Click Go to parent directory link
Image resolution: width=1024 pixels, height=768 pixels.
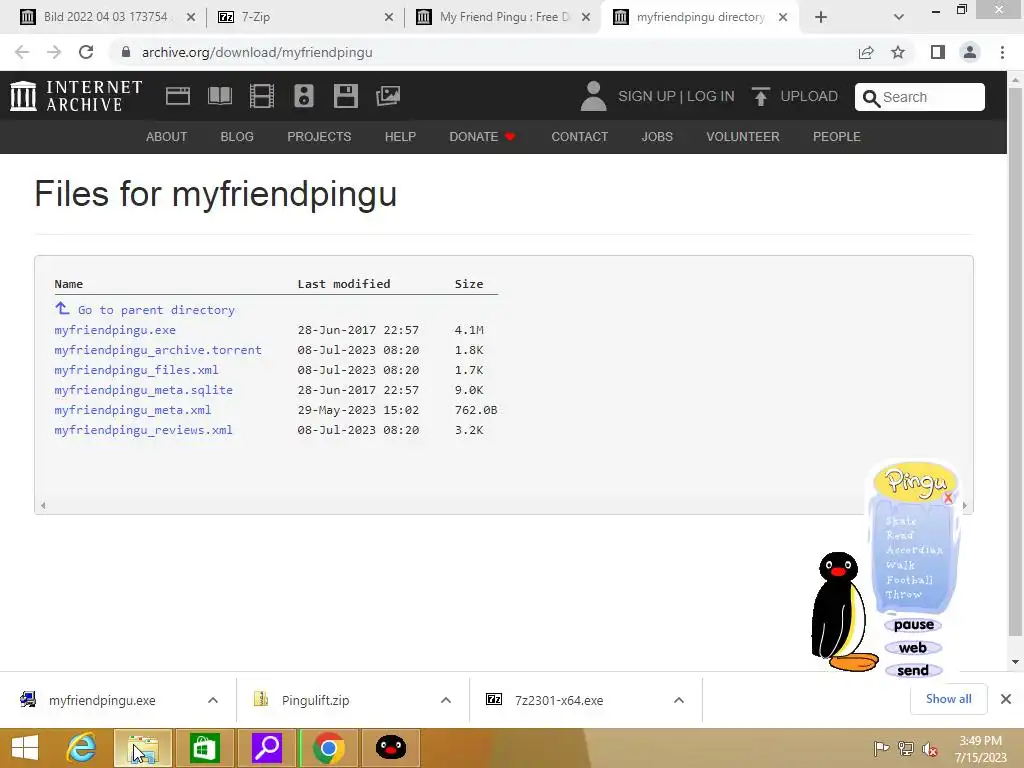point(156,310)
